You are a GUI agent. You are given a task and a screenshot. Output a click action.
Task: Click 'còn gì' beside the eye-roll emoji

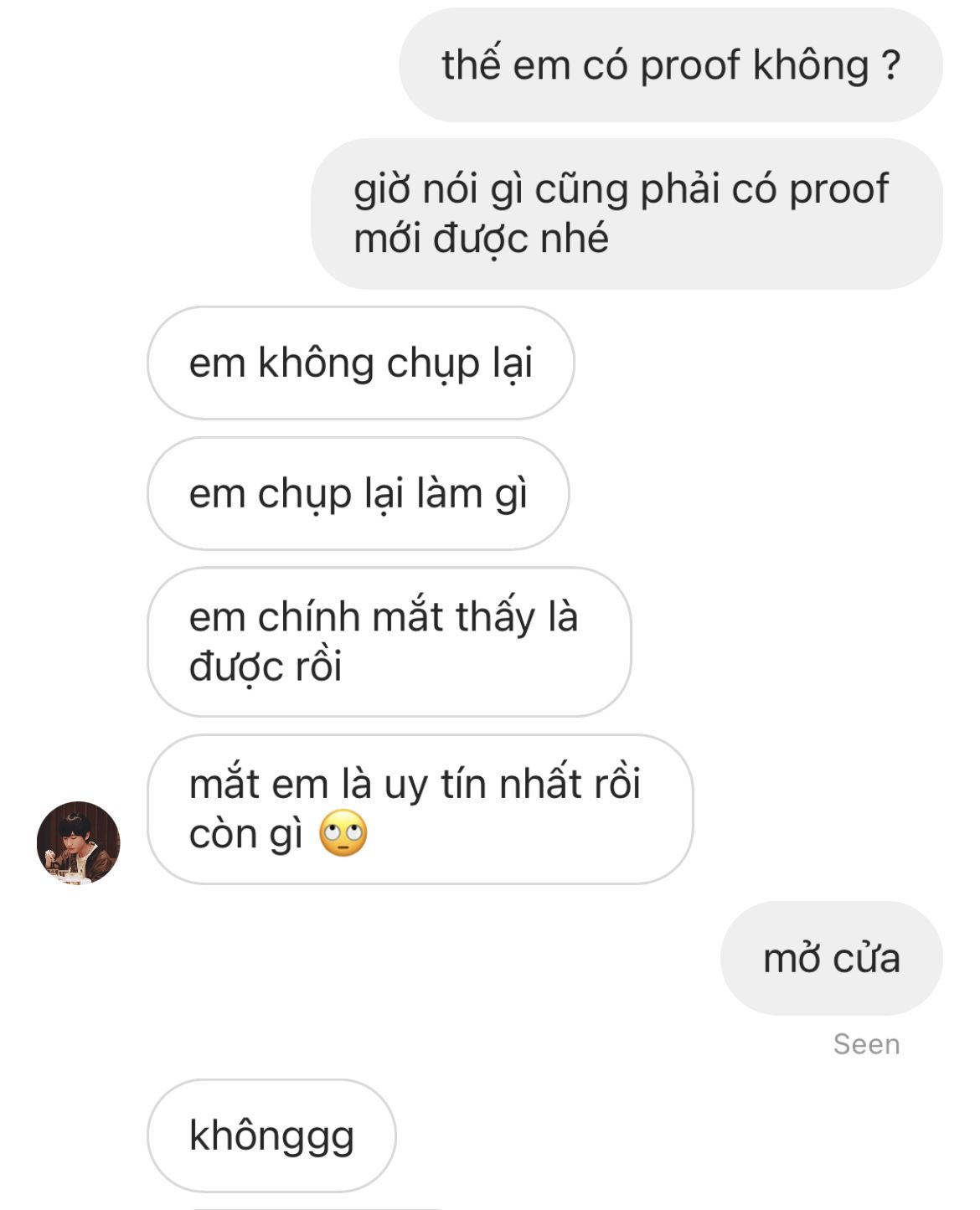(246, 835)
